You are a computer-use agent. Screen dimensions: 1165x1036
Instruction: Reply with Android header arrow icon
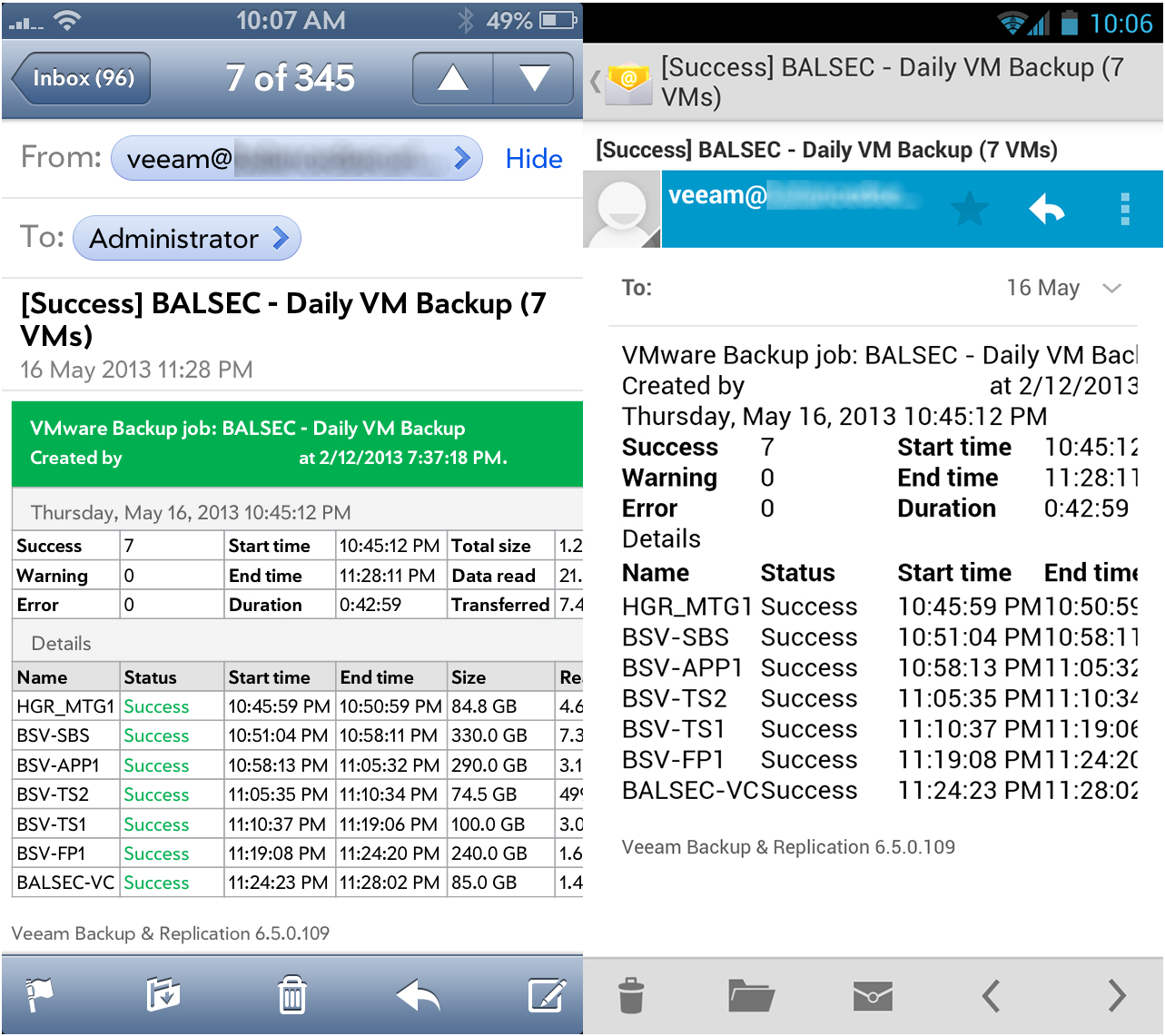(x=1046, y=210)
